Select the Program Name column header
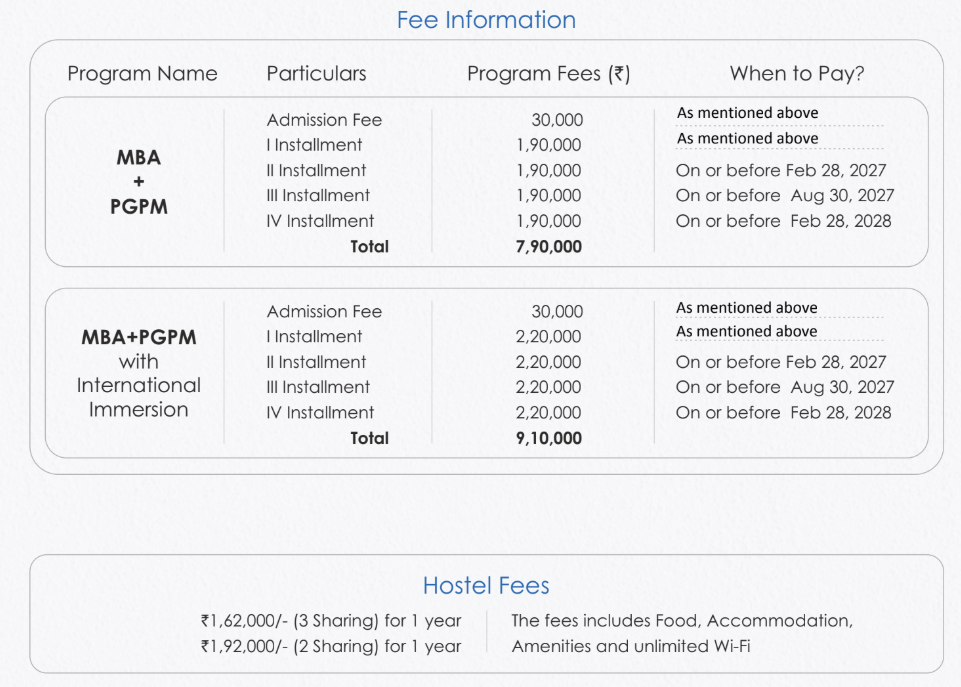Viewport: 961px width, 687px height. (x=142, y=73)
